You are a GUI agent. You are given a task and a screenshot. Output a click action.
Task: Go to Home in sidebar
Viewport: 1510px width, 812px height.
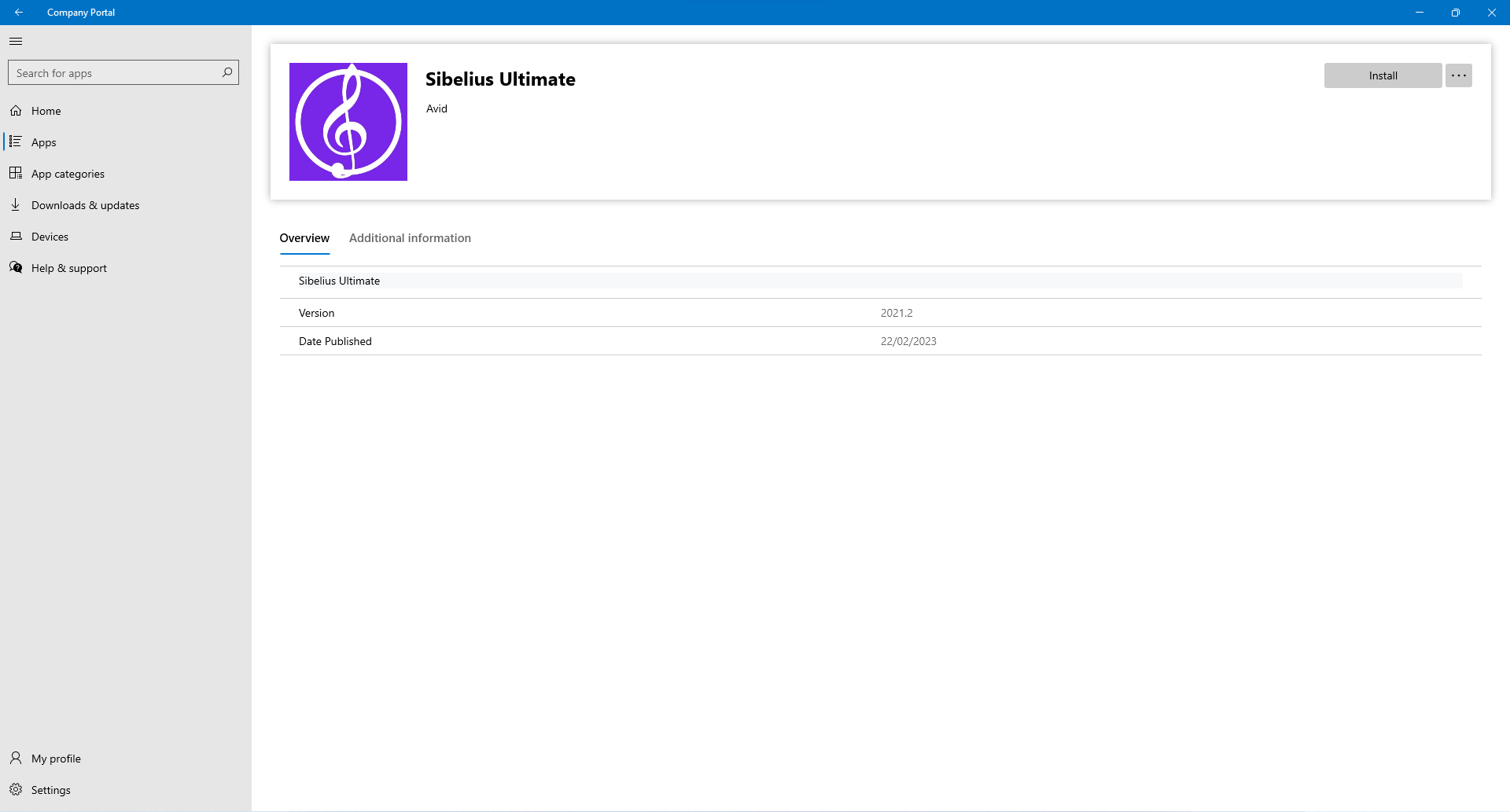click(126, 111)
